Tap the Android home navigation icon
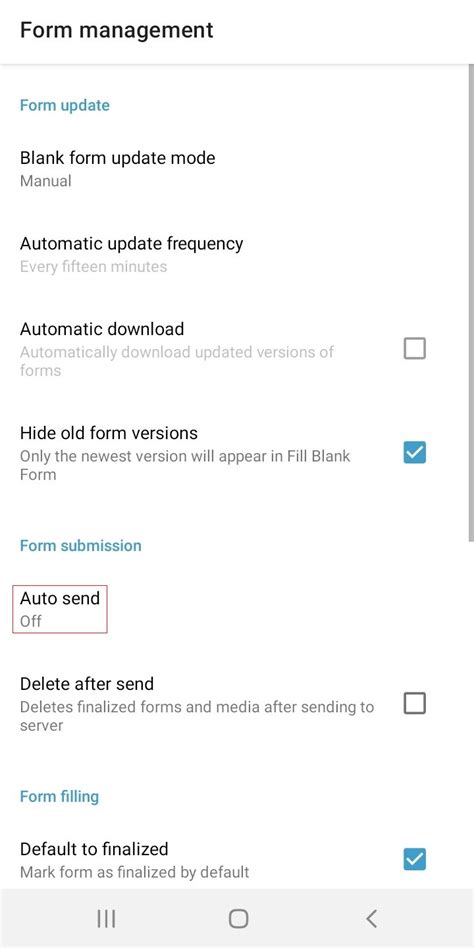474x948 pixels. [238, 918]
